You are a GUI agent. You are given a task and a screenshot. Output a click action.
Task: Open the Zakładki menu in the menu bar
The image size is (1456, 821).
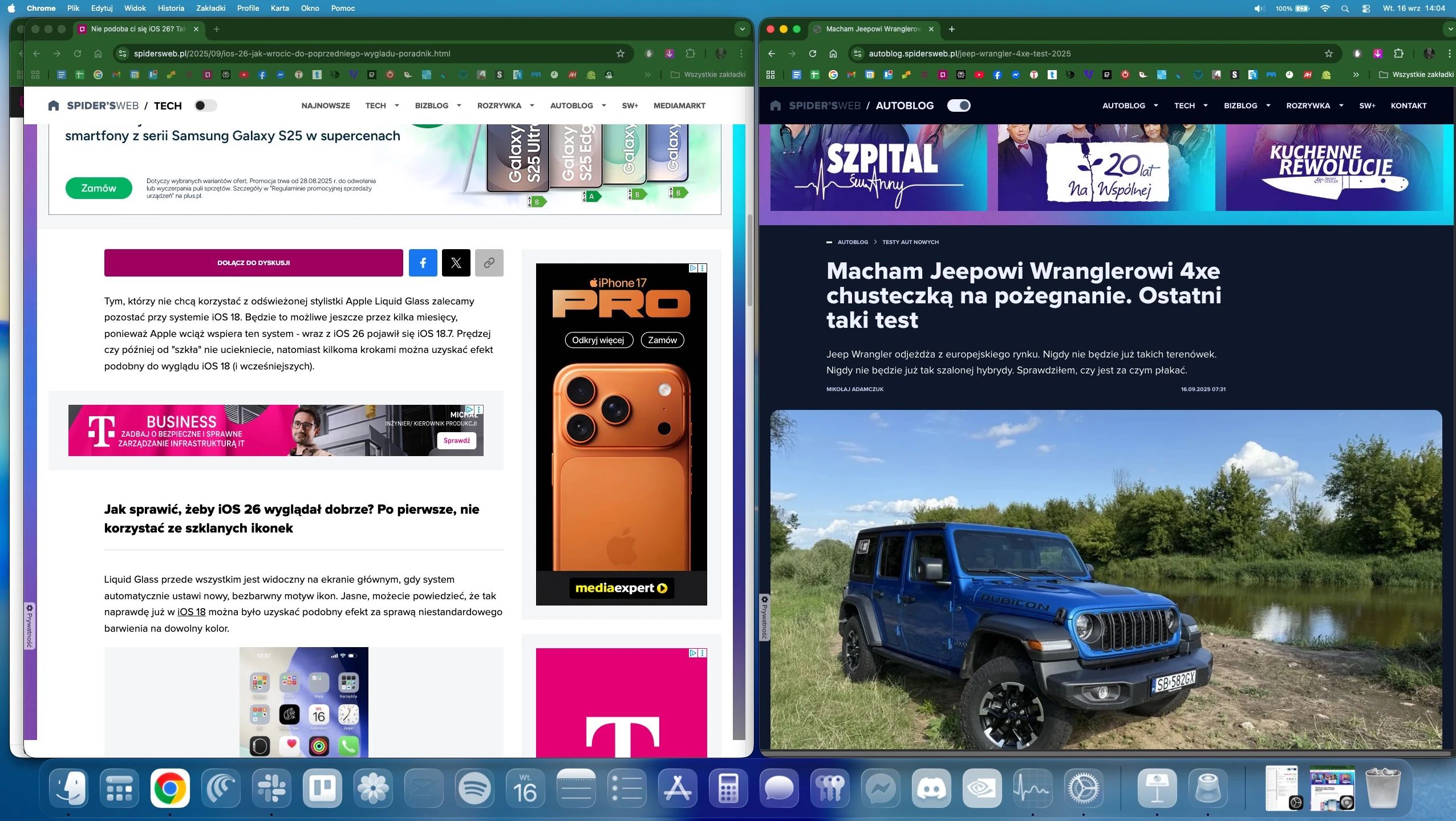click(210, 9)
